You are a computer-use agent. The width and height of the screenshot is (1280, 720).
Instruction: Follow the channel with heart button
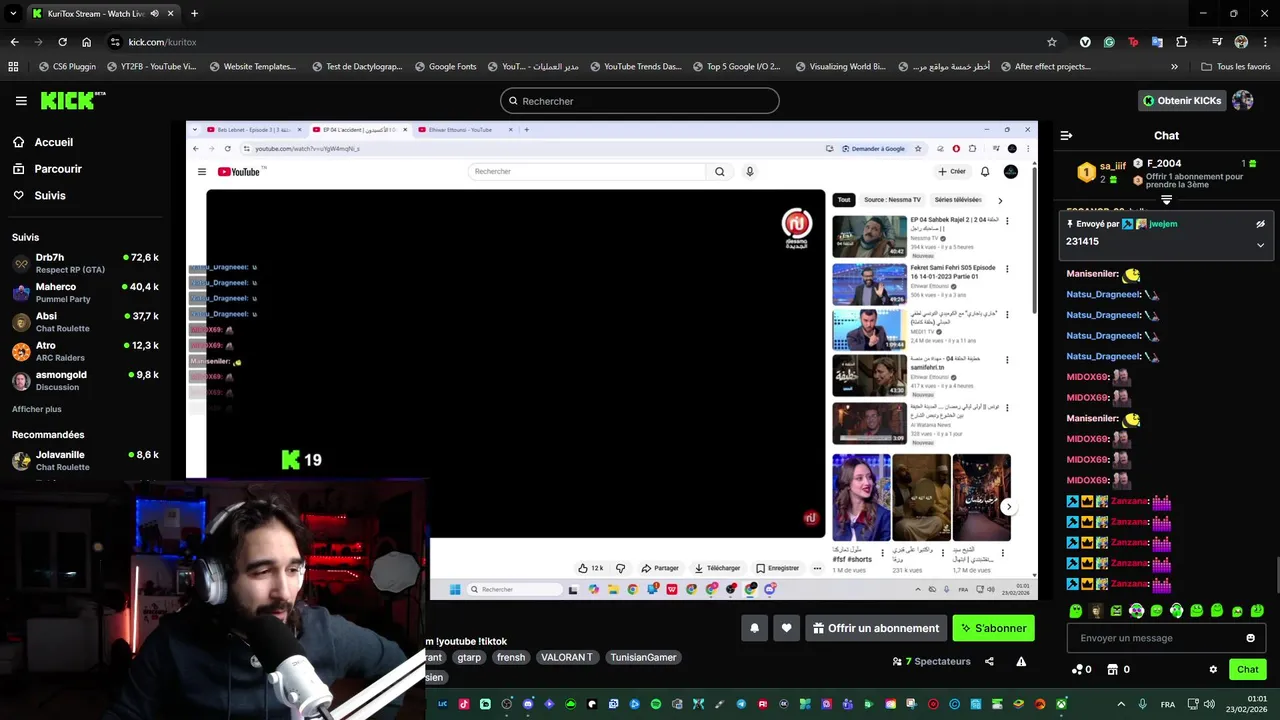(x=786, y=628)
